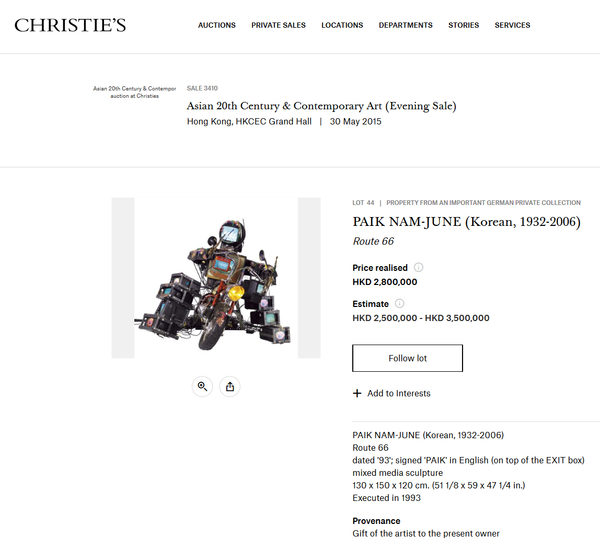Click the info icon next to Estimate

pyautogui.click(x=399, y=303)
